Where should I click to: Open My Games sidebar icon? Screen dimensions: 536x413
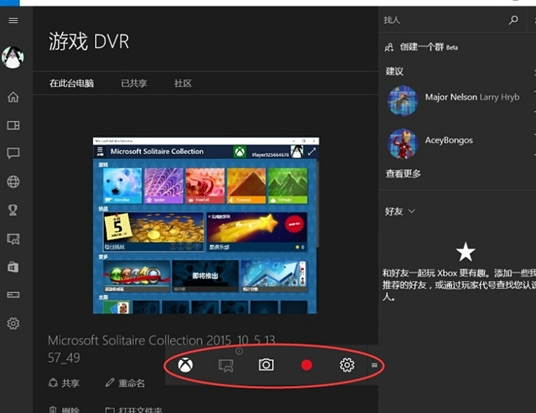point(13,125)
